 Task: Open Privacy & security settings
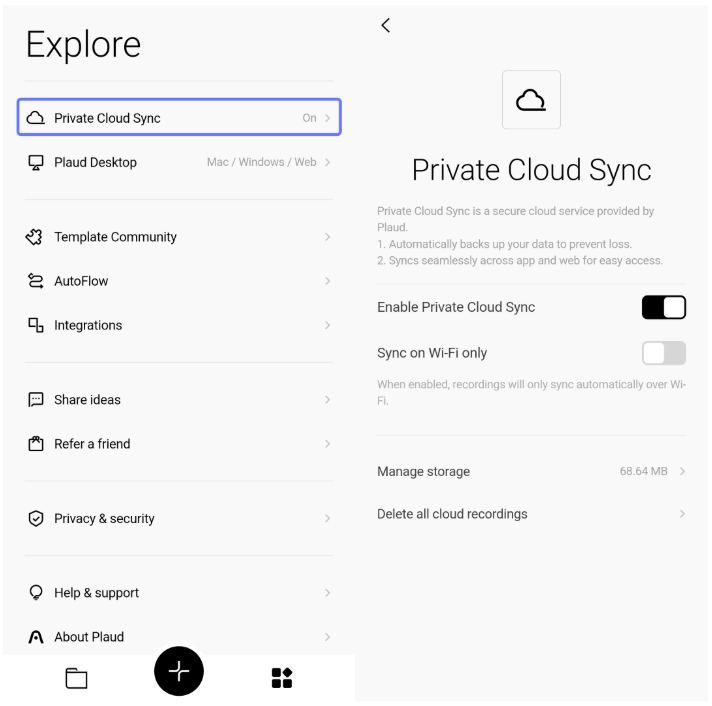coord(179,518)
